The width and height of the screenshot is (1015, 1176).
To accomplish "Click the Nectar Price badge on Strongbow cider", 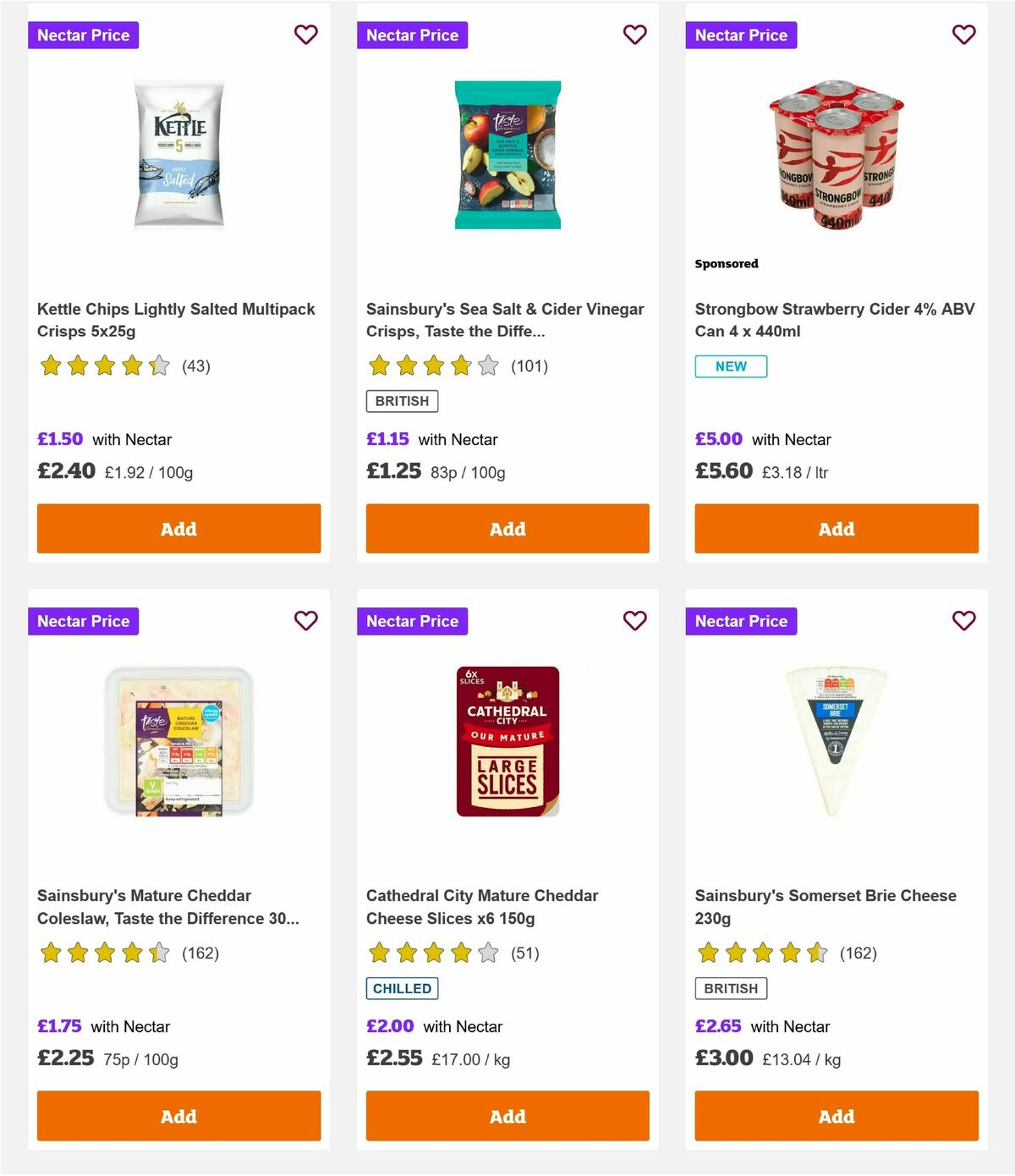I will point(742,35).
